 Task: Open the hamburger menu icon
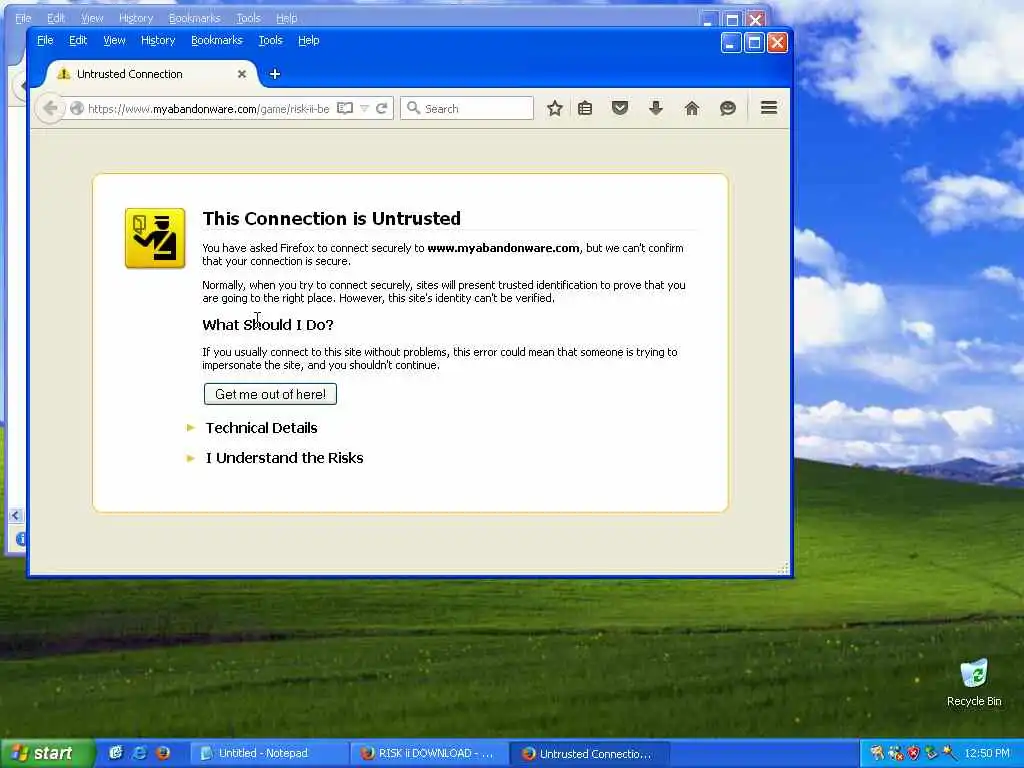click(769, 108)
